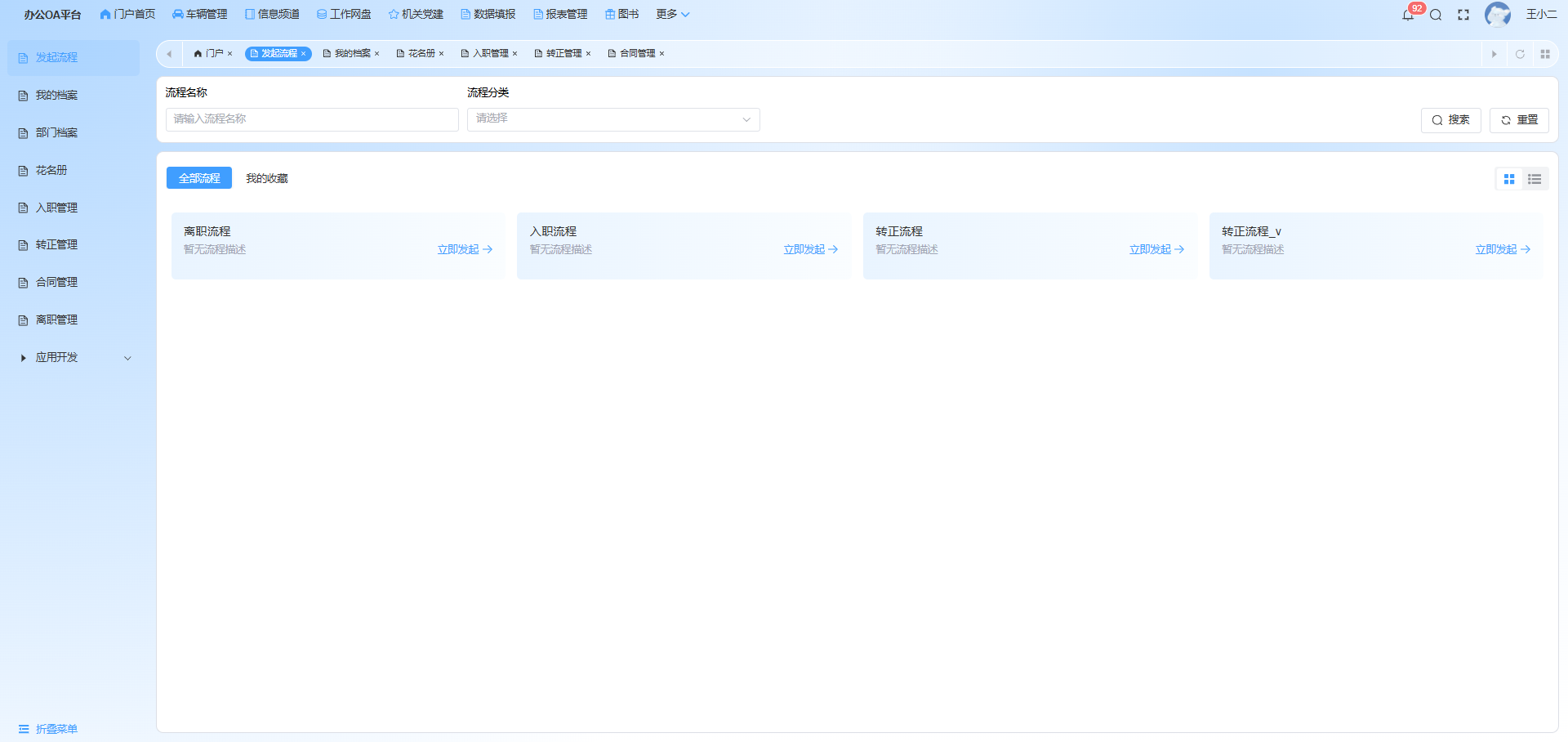Close the 花名册 tab
The height and width of the screenshot is (742, 1568).
441,54
